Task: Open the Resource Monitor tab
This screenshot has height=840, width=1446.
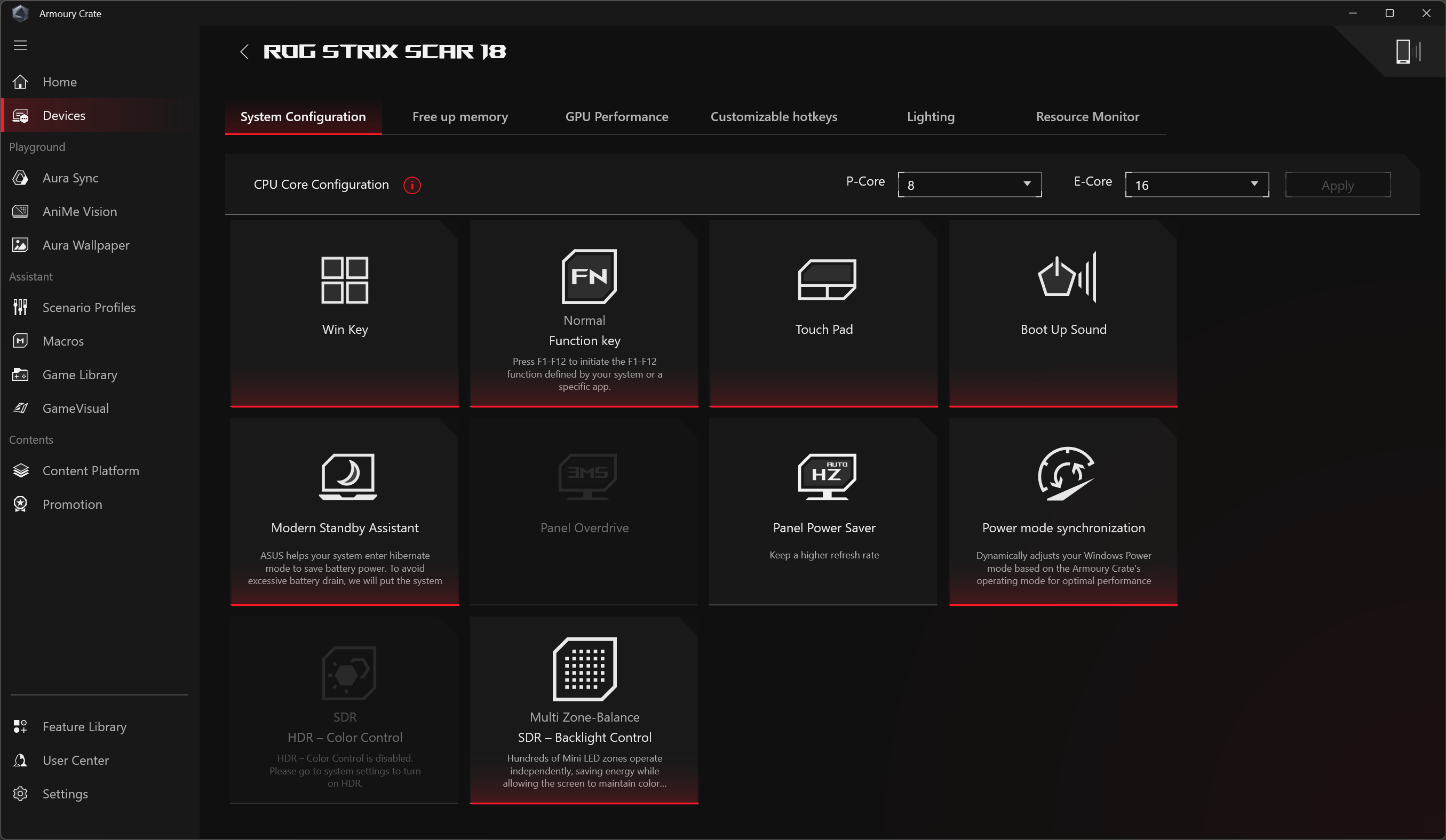Action: [1087, 117]
